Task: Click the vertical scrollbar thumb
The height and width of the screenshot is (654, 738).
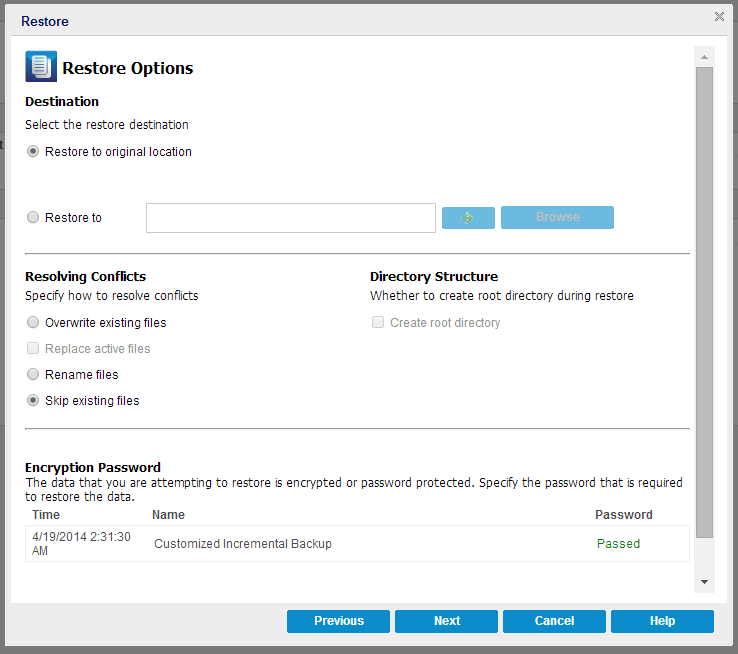Action: coord(705,302)
